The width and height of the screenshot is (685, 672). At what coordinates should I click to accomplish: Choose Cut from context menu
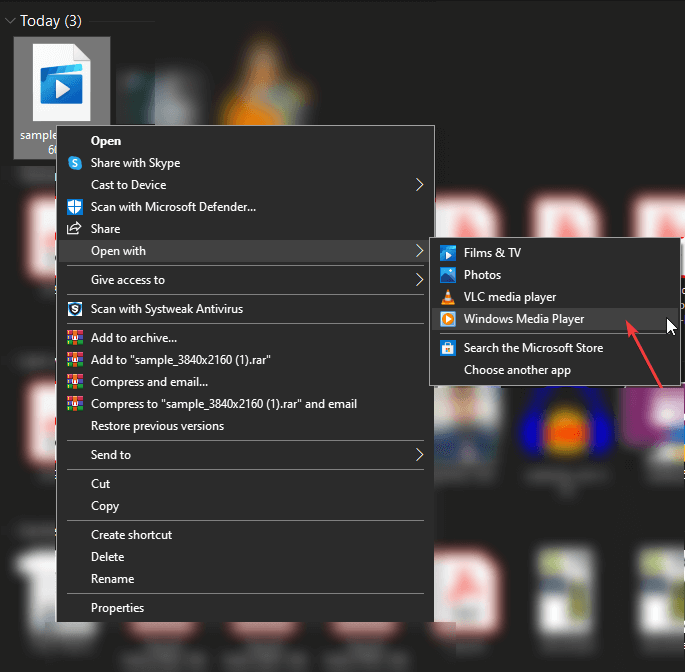point(246,484)
